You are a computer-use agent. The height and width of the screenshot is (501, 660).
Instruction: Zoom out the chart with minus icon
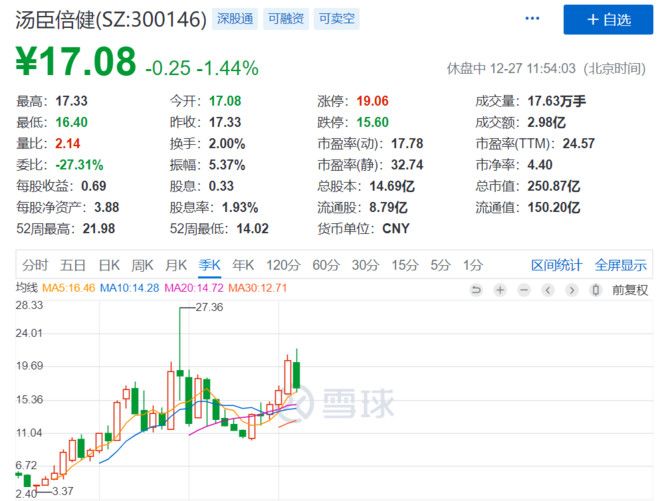[524, 290]
